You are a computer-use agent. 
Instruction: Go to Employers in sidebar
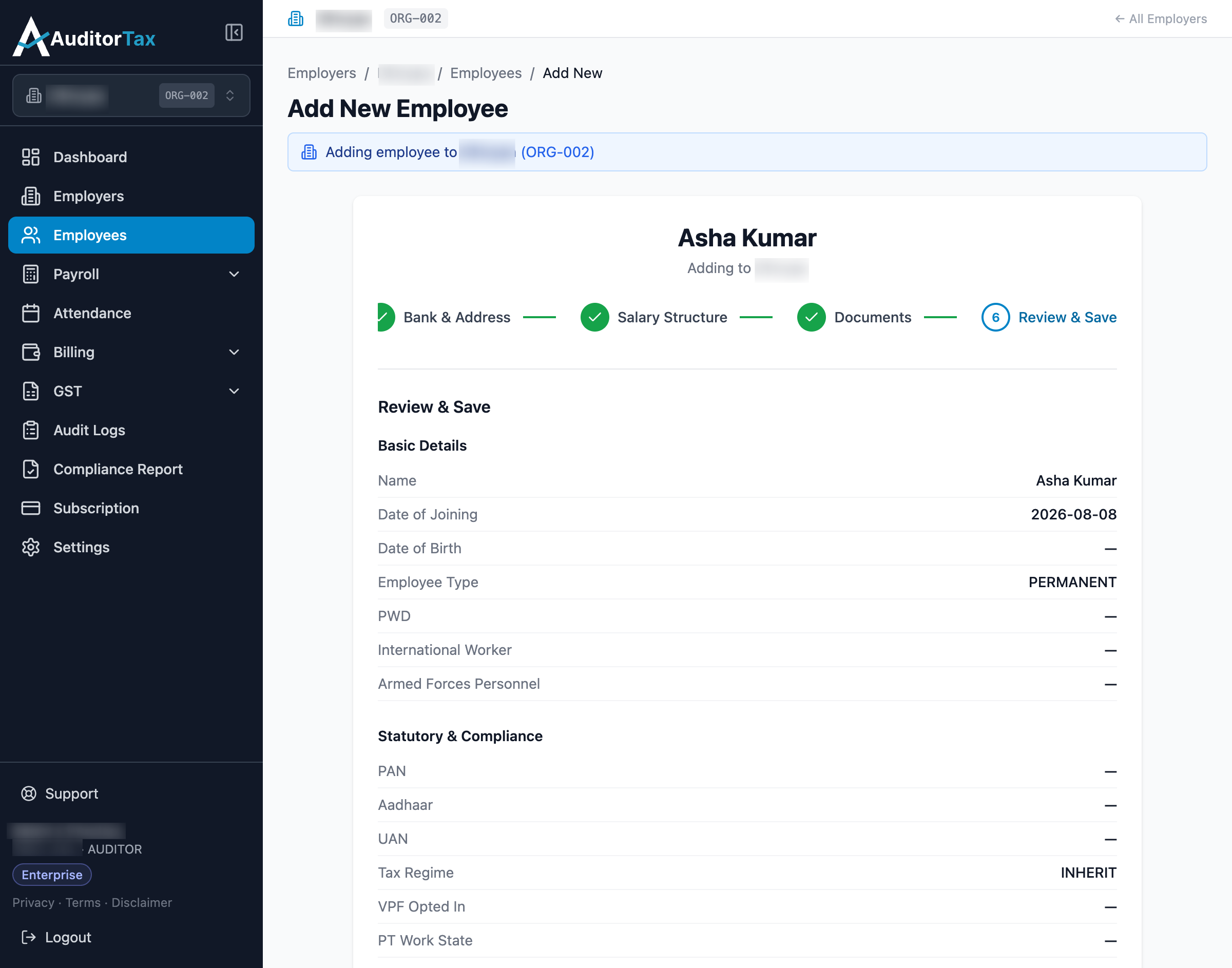coord(131,196)
